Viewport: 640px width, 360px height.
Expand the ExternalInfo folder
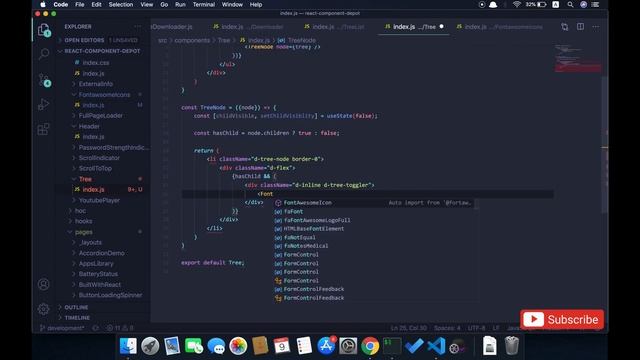[96, 84]
